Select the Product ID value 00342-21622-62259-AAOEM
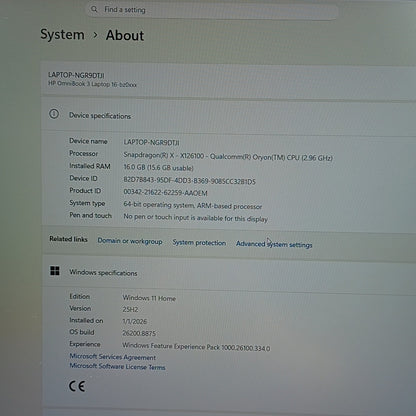The height and width of the screenshot is (416, 416). 165,193
